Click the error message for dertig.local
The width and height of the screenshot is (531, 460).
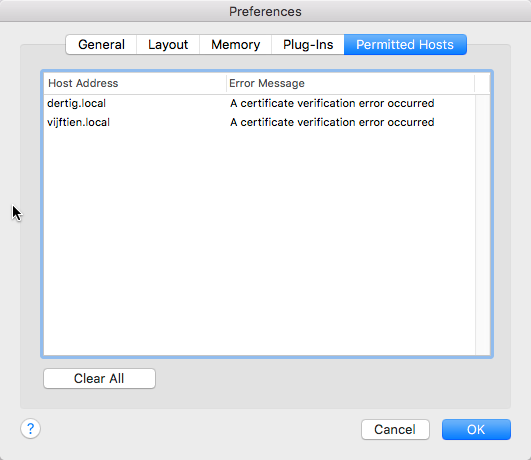click(332, 103)
